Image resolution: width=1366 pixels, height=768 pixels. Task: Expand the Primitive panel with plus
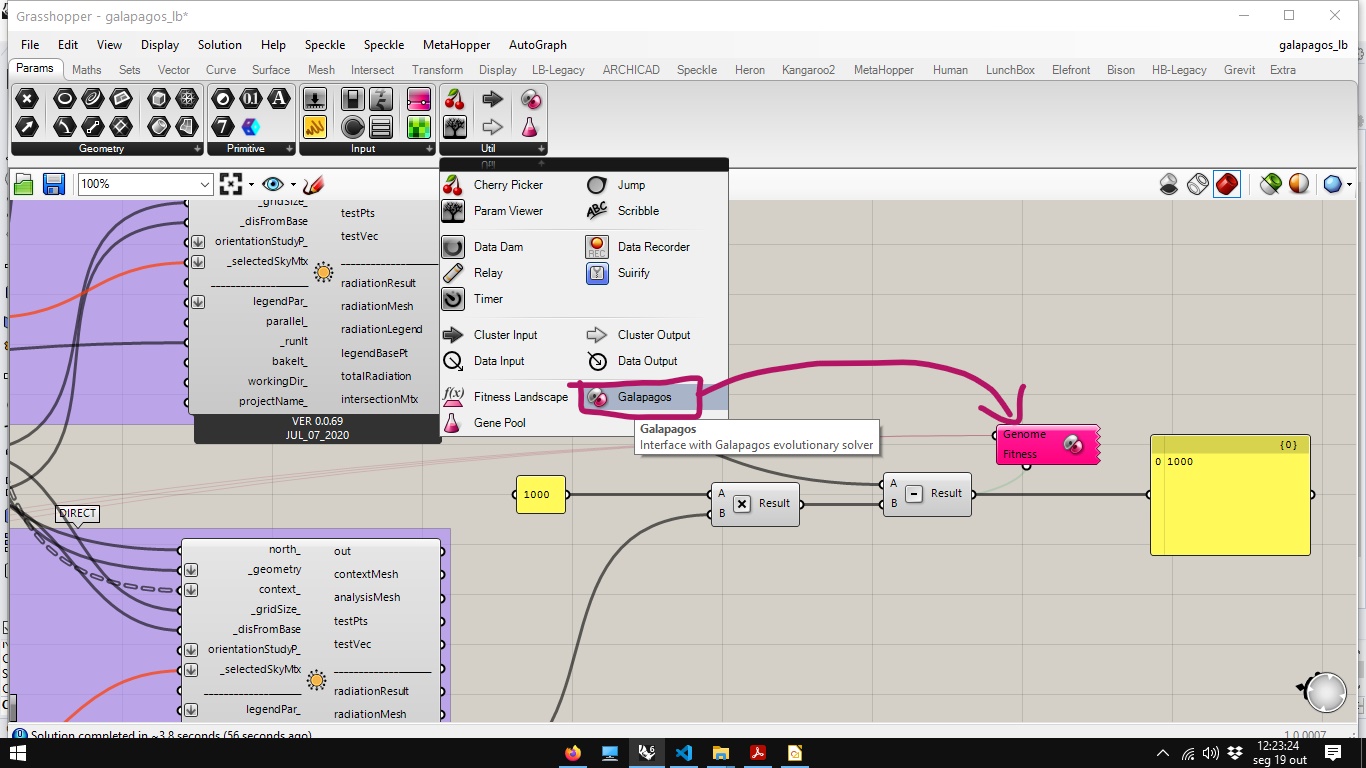pyautogui.click(x=288, y=149)
